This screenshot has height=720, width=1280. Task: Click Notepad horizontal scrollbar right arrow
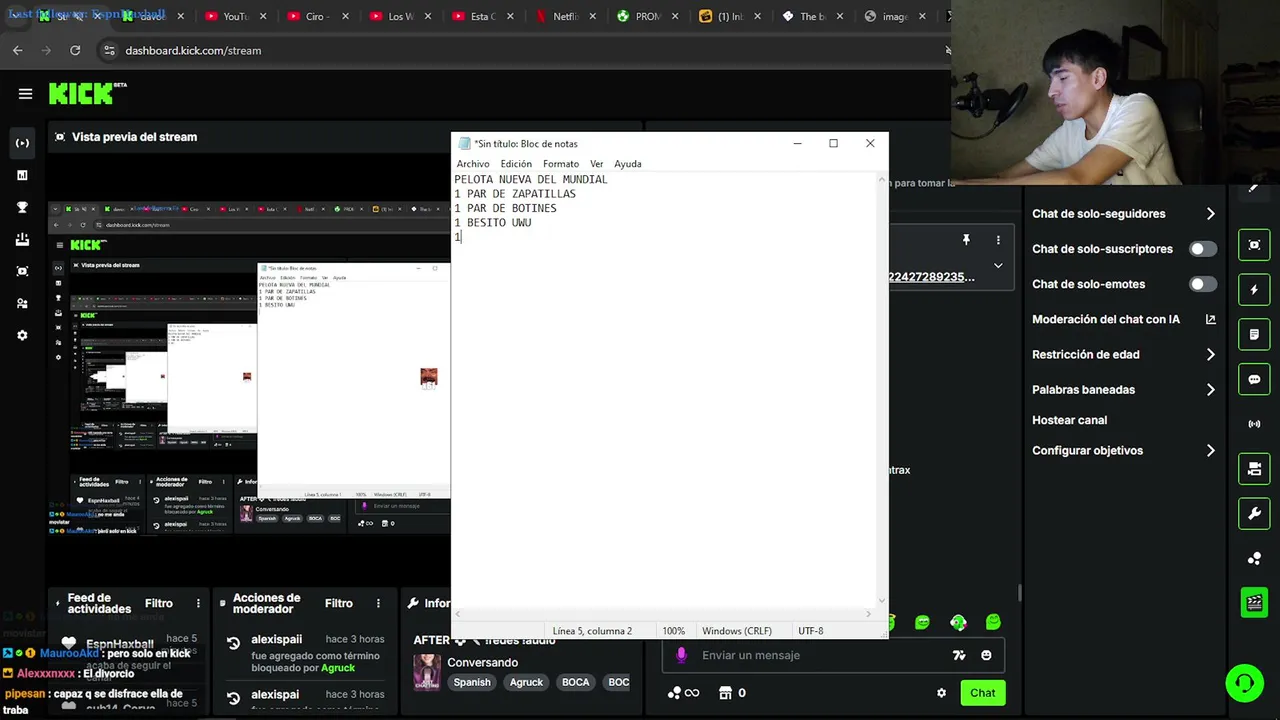868,614
